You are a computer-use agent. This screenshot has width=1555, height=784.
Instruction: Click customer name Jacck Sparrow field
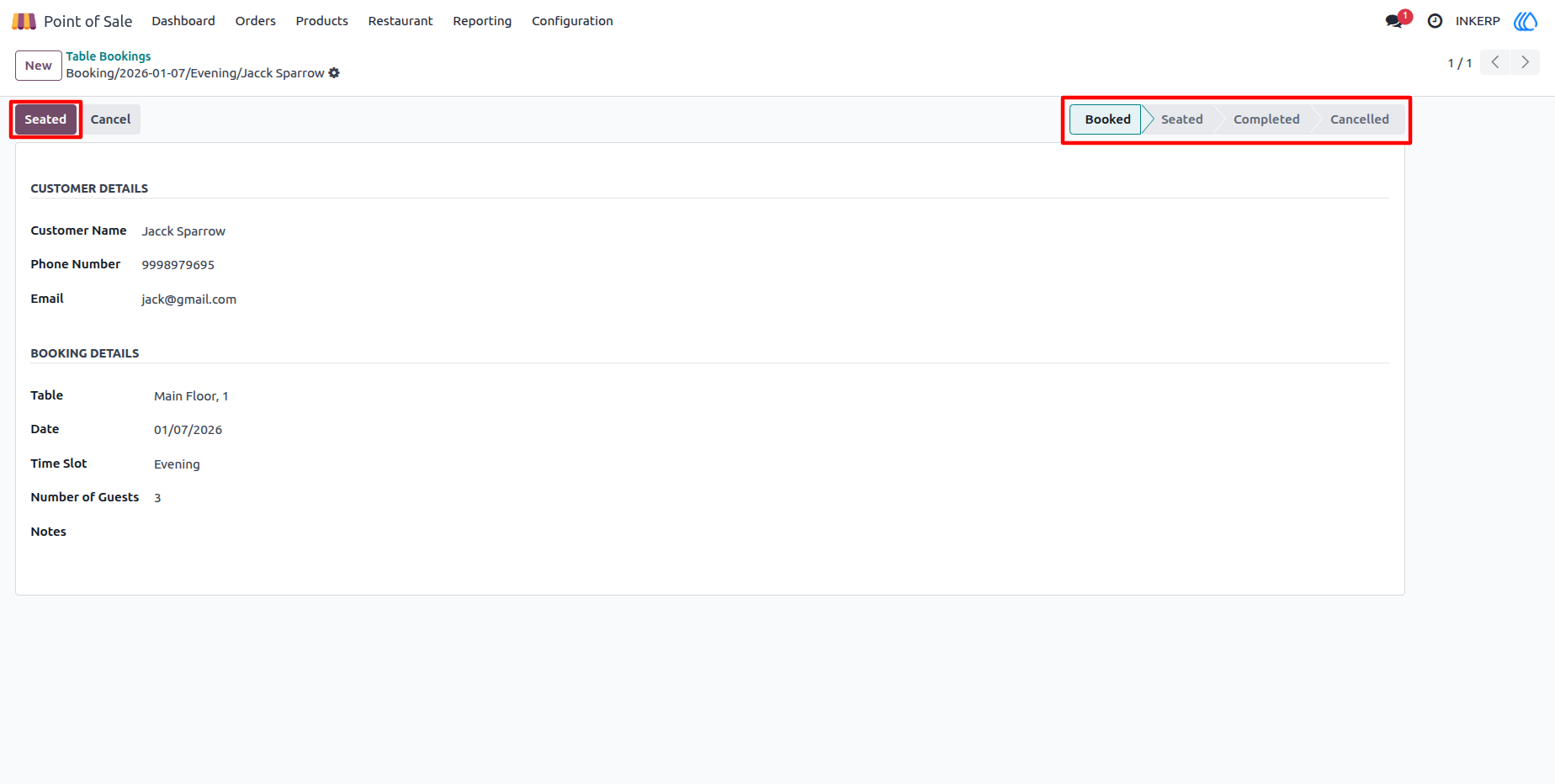[183, 231]
